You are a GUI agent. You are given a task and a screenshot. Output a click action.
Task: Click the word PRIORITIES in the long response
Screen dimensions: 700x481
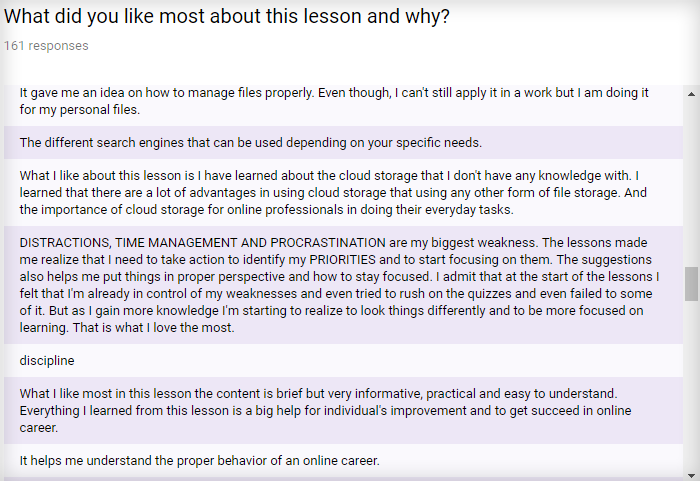[342, 259]
